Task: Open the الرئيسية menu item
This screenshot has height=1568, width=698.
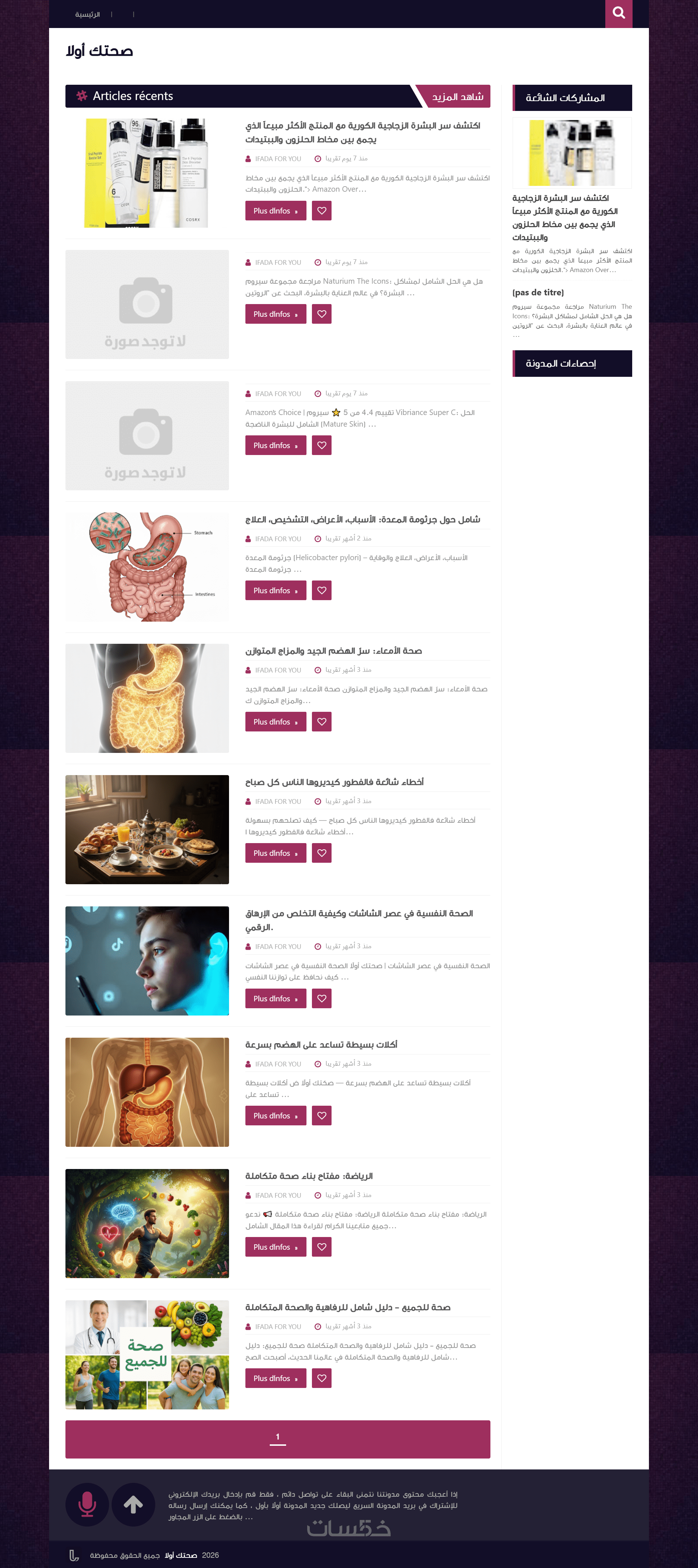Action: pyautogui.click(x=88, y=14)
